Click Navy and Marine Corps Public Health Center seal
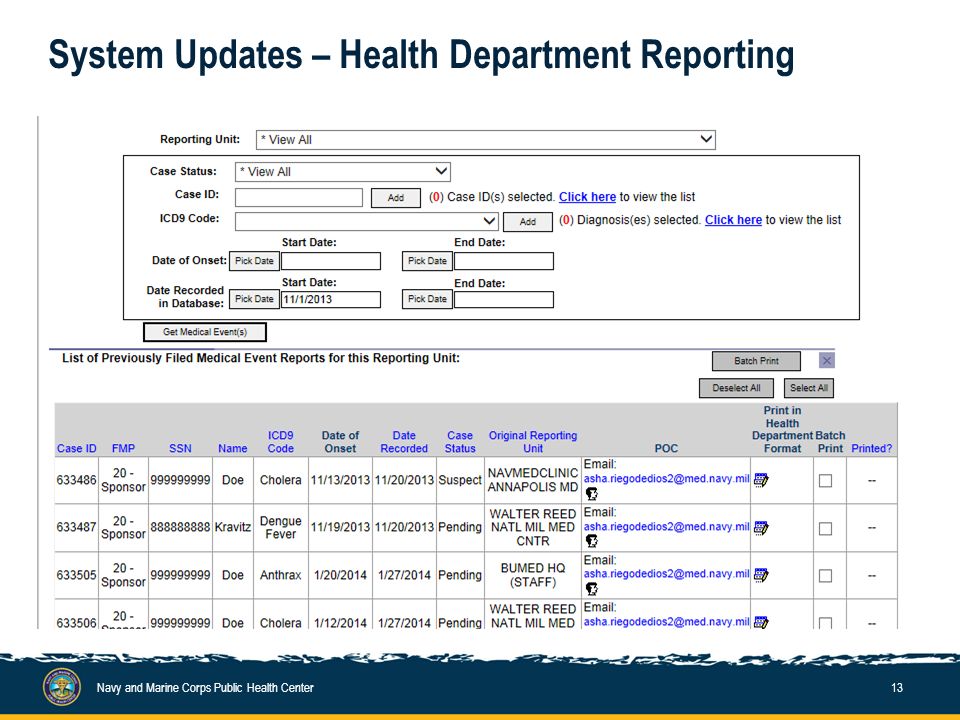 click(62, 687)
